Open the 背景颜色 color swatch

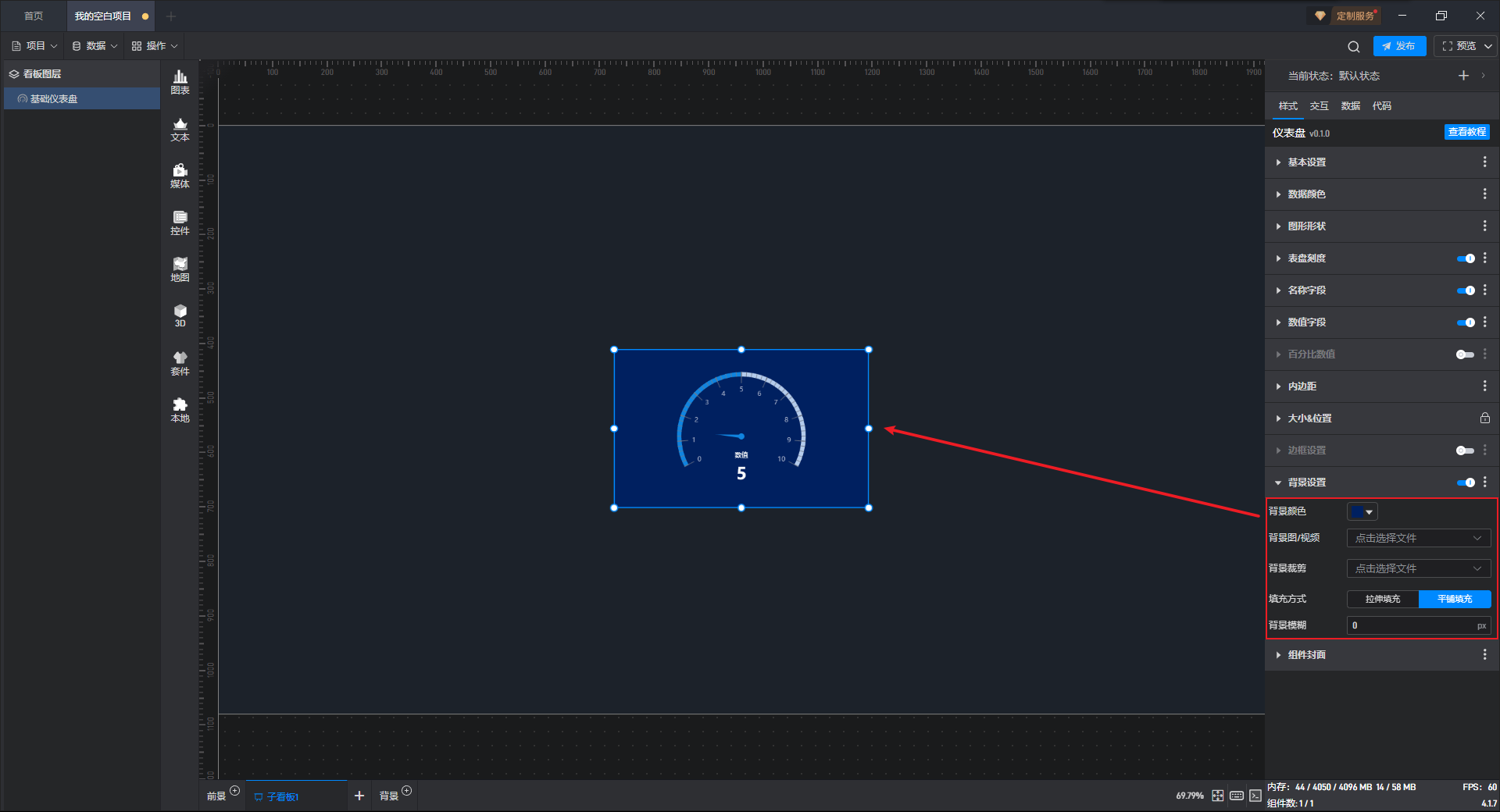tap(1362, 511)
